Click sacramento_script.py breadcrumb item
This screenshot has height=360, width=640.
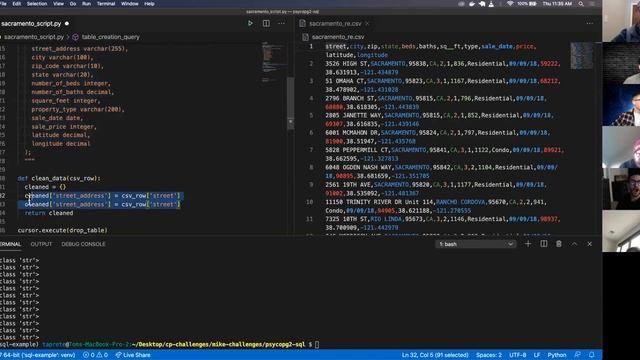point(33,37)
